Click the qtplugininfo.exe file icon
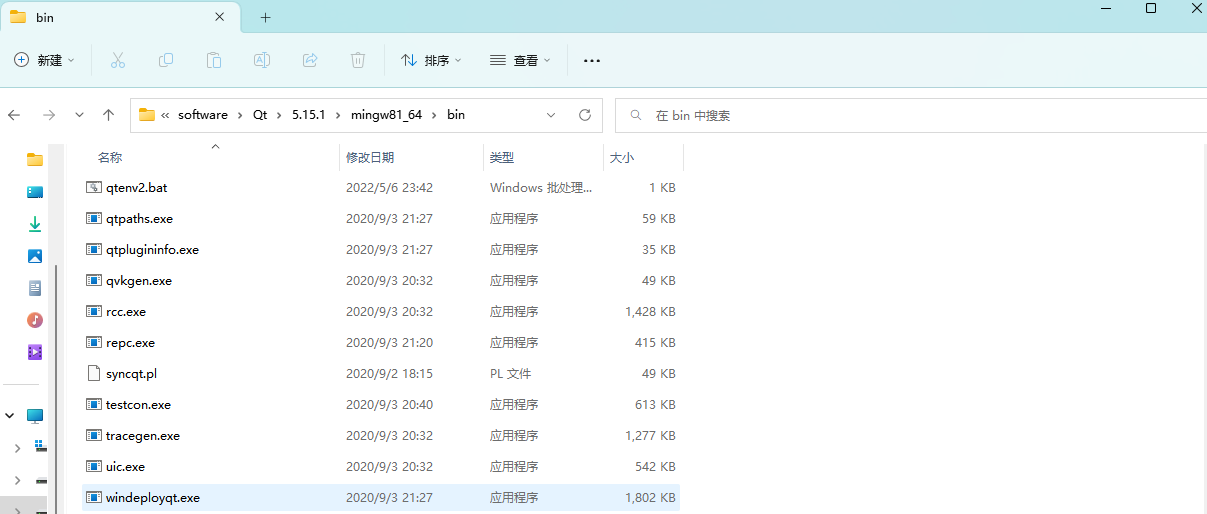Screen dimensions: 1207x514 click(x=94, y=249)
